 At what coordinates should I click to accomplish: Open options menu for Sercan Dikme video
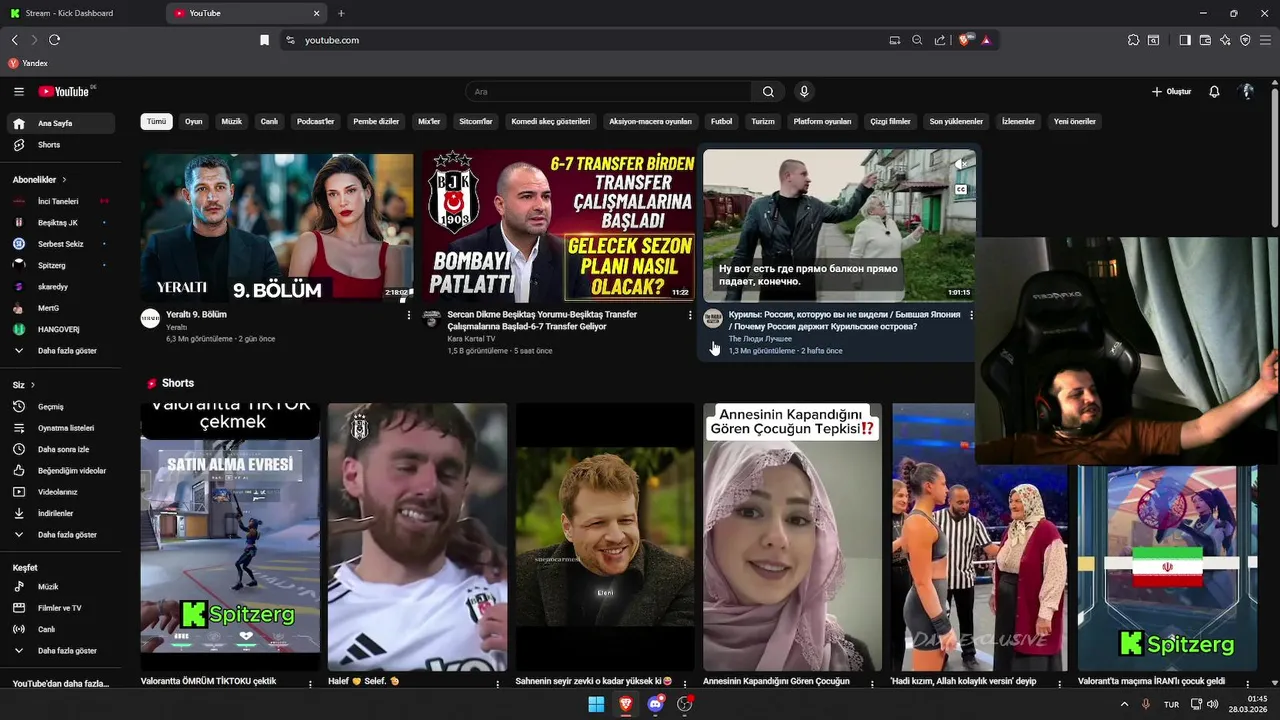pyautogui.click(x=690, y=315)
